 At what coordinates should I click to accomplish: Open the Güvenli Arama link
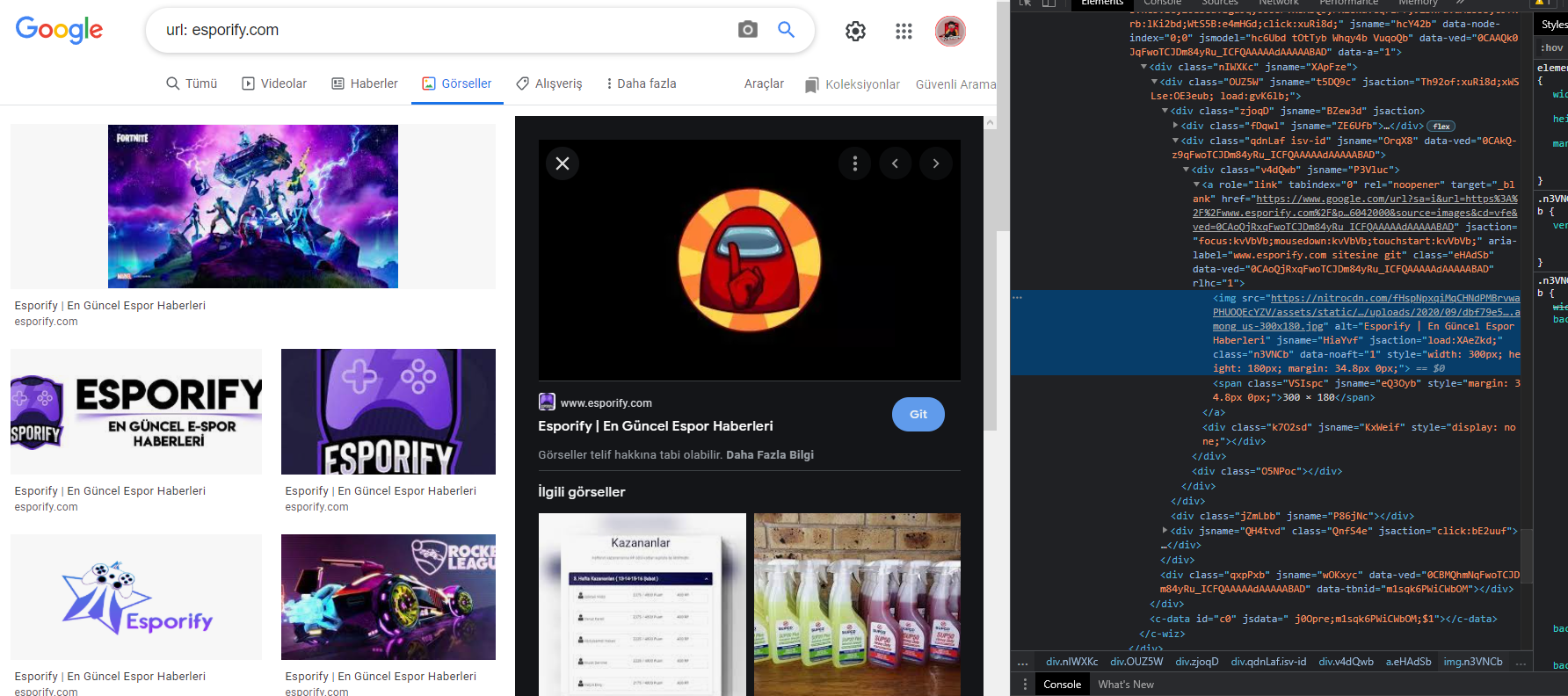[956, 84]
